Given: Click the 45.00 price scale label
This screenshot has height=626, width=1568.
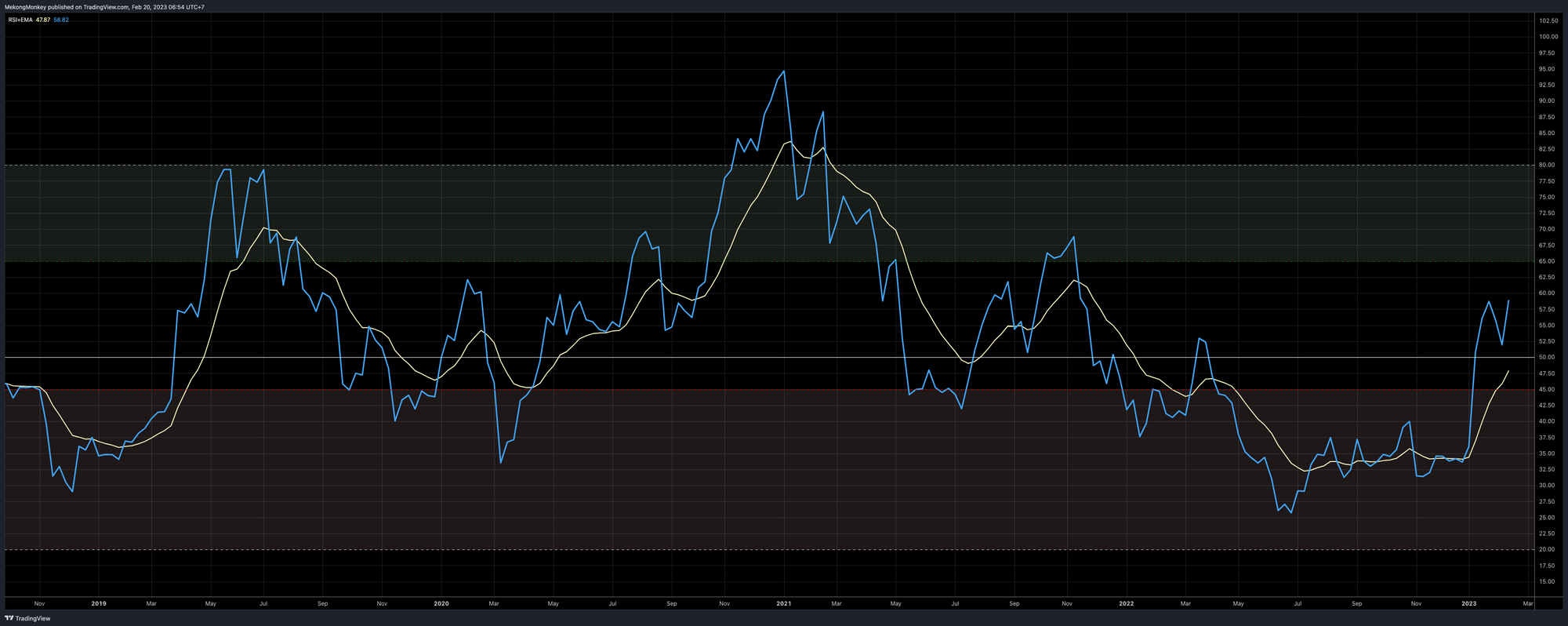Looking at the screenshot, I should pos(1548,389).
